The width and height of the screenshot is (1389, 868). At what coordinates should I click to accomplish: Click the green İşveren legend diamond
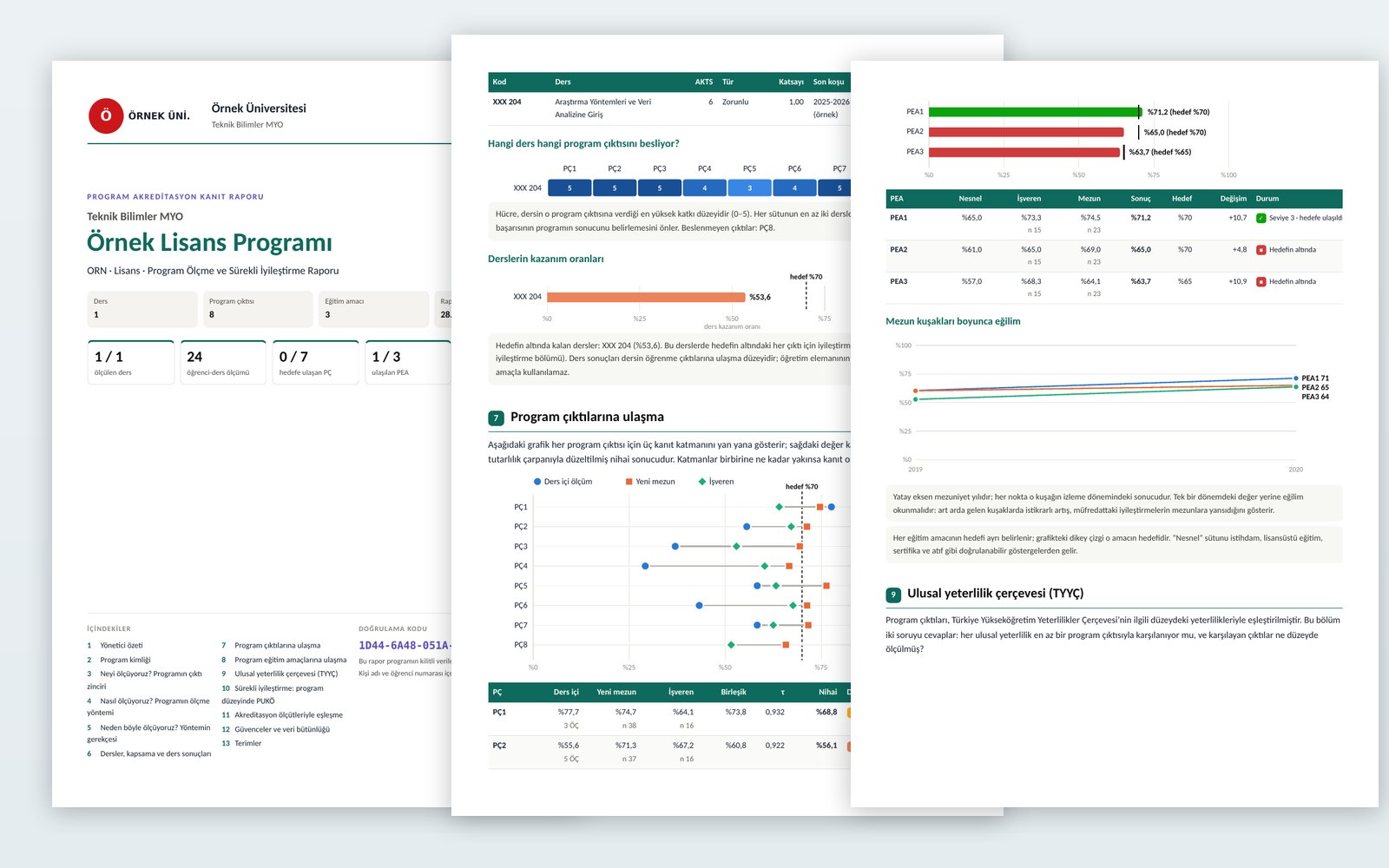pos(702,482)
